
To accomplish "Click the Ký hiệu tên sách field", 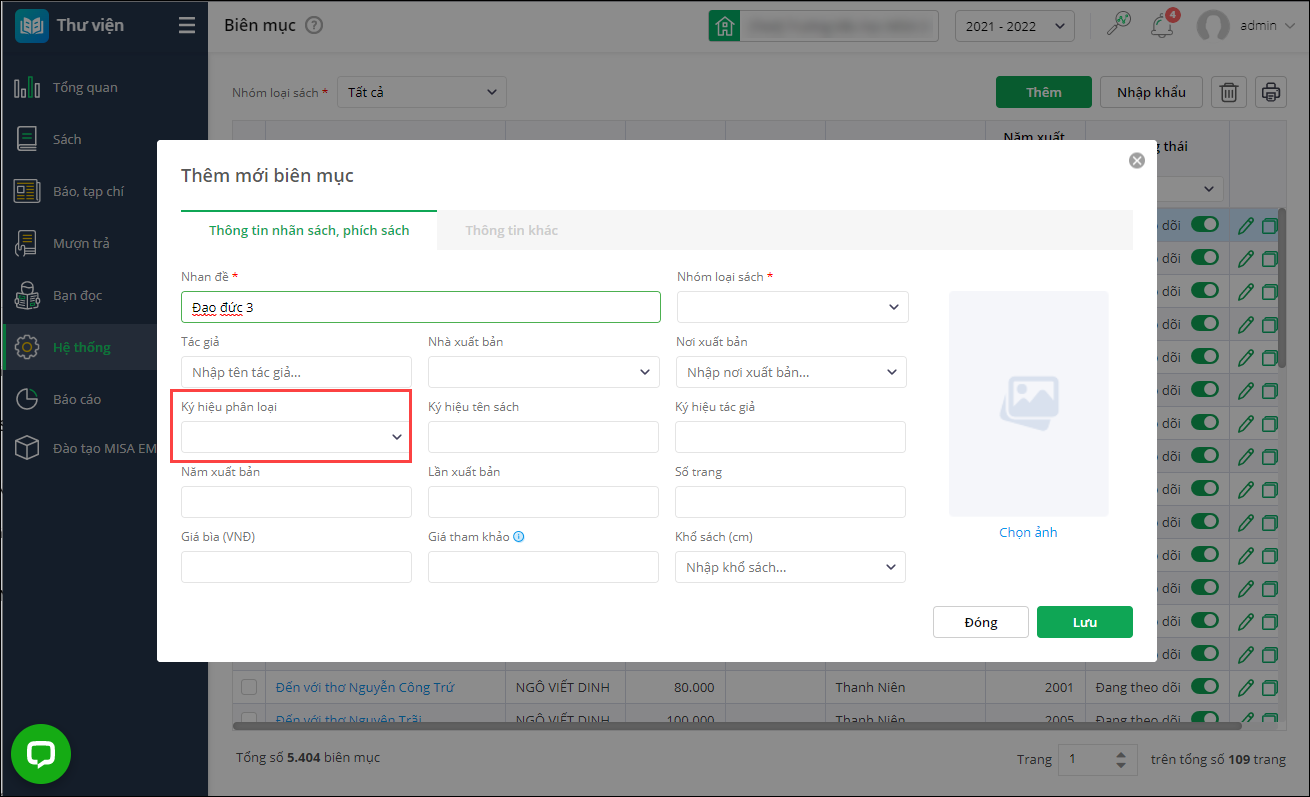I will (543, 437).
